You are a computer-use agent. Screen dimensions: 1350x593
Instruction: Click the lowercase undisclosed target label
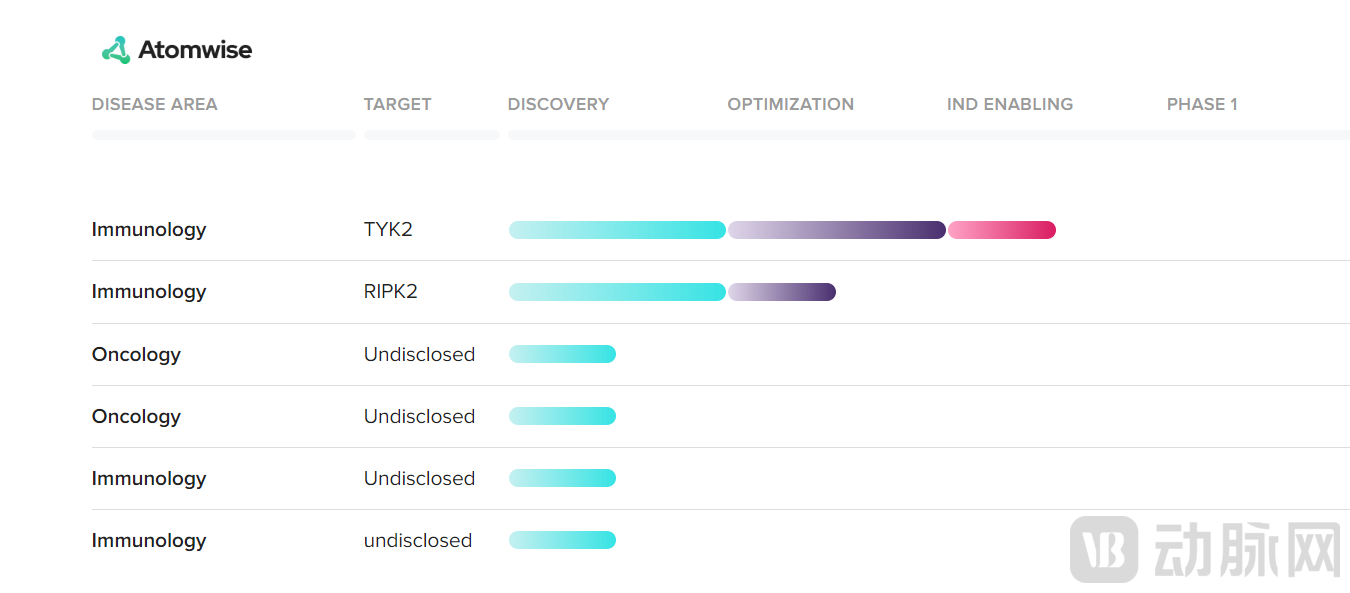tap(418, 540)
